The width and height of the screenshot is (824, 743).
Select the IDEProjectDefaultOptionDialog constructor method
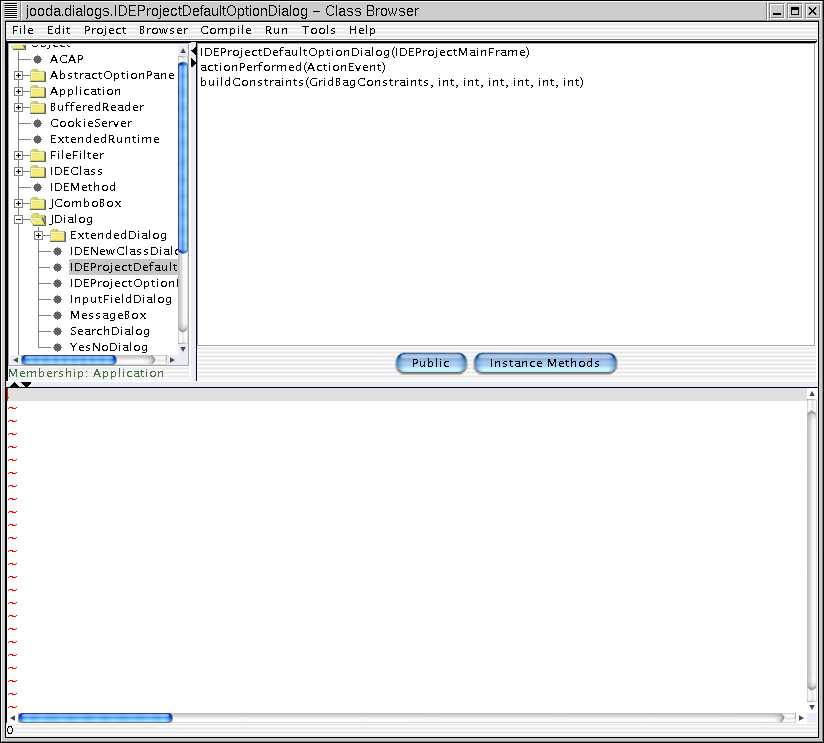pyautogui.click(x=365, y=52)
